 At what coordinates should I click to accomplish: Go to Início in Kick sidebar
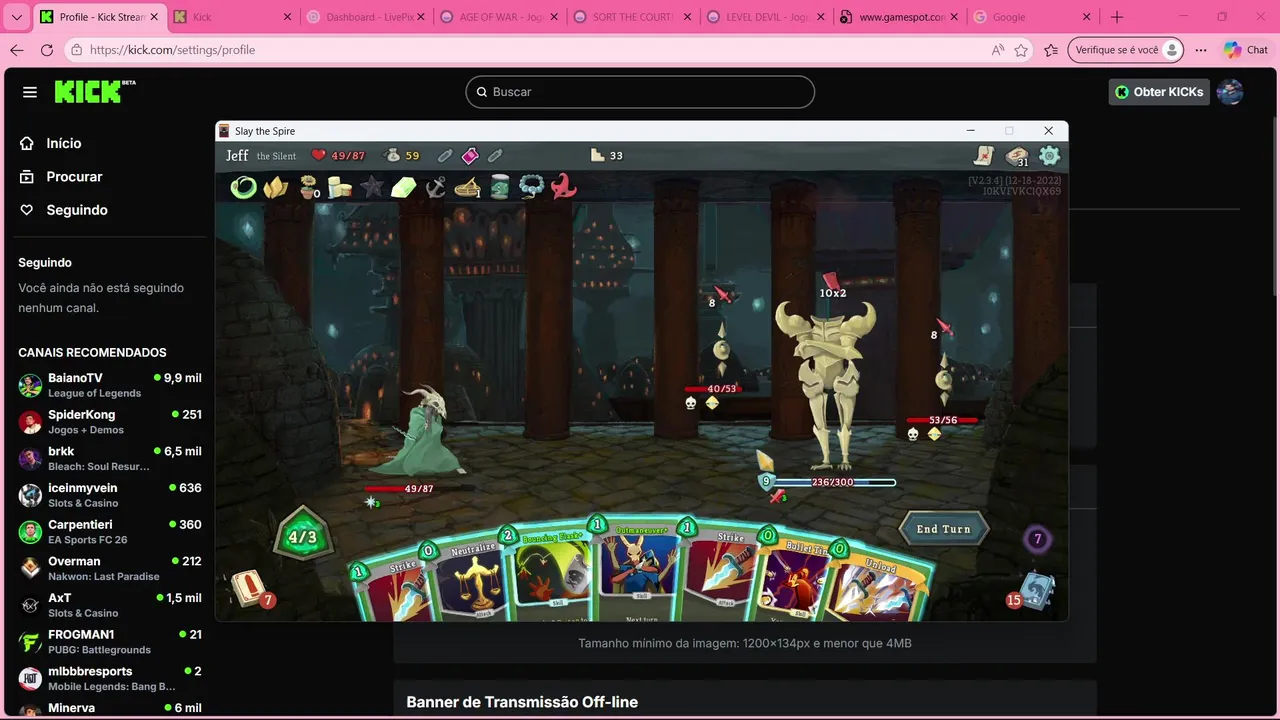coord(50,143)
